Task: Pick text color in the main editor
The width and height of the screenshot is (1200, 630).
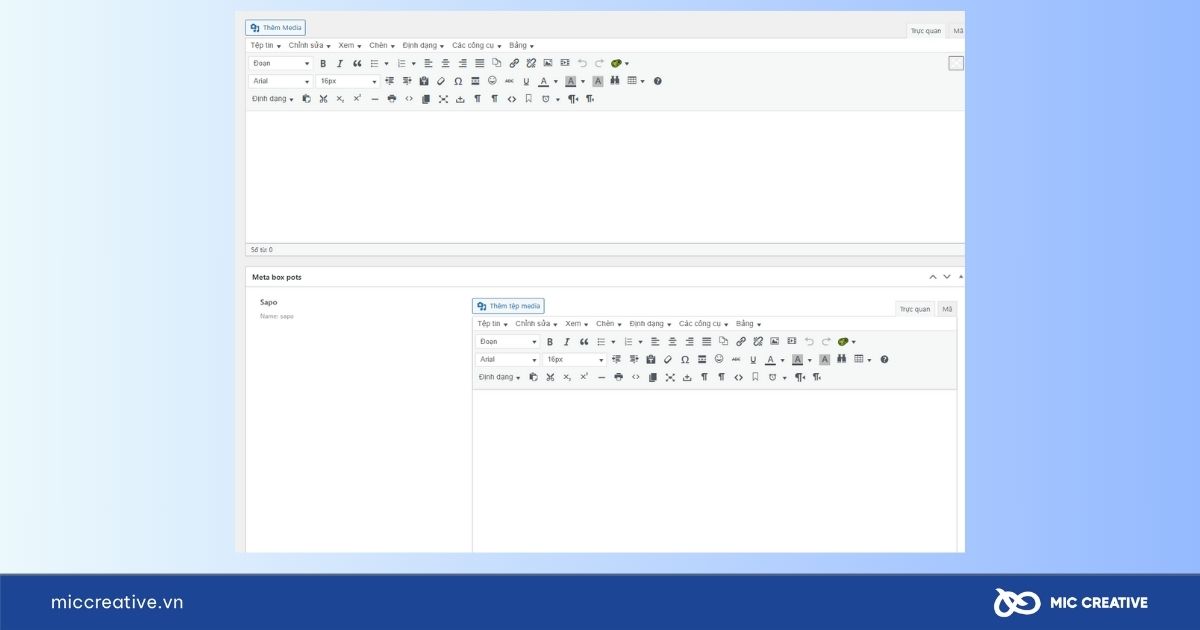Action: pyautogui.click(x=544, y=81)
